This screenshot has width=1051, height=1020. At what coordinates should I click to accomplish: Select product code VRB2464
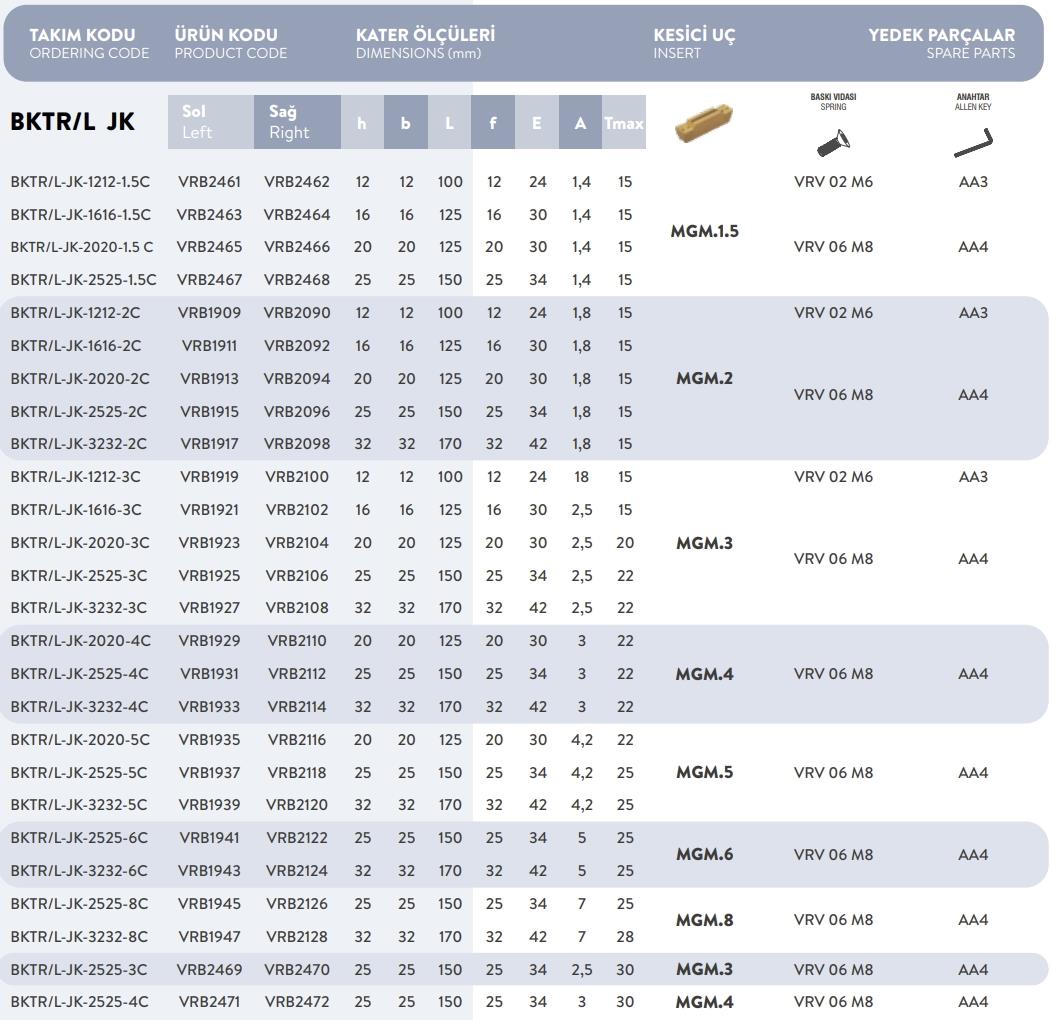(296, 214)
